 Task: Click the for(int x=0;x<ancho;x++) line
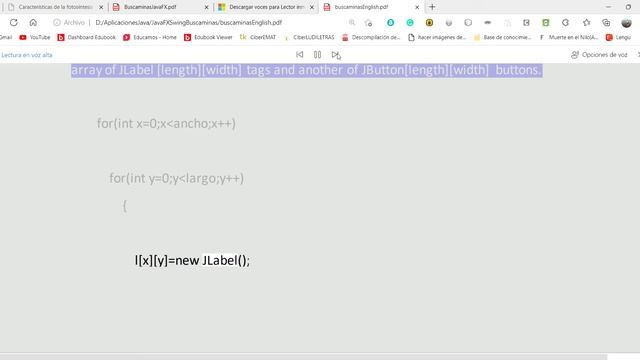166,123
